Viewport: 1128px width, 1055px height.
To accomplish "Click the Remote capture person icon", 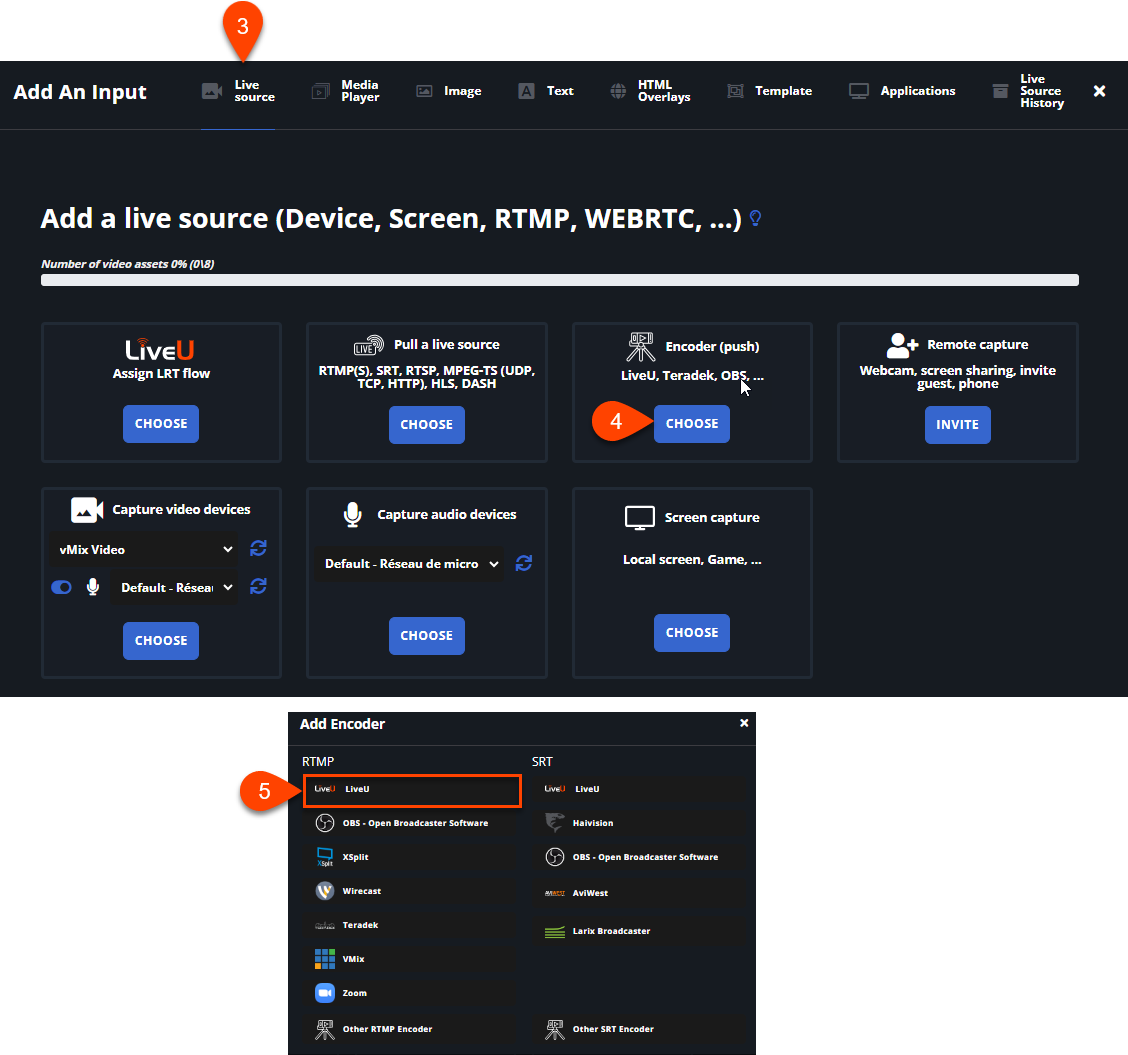I will pos(902,345).
